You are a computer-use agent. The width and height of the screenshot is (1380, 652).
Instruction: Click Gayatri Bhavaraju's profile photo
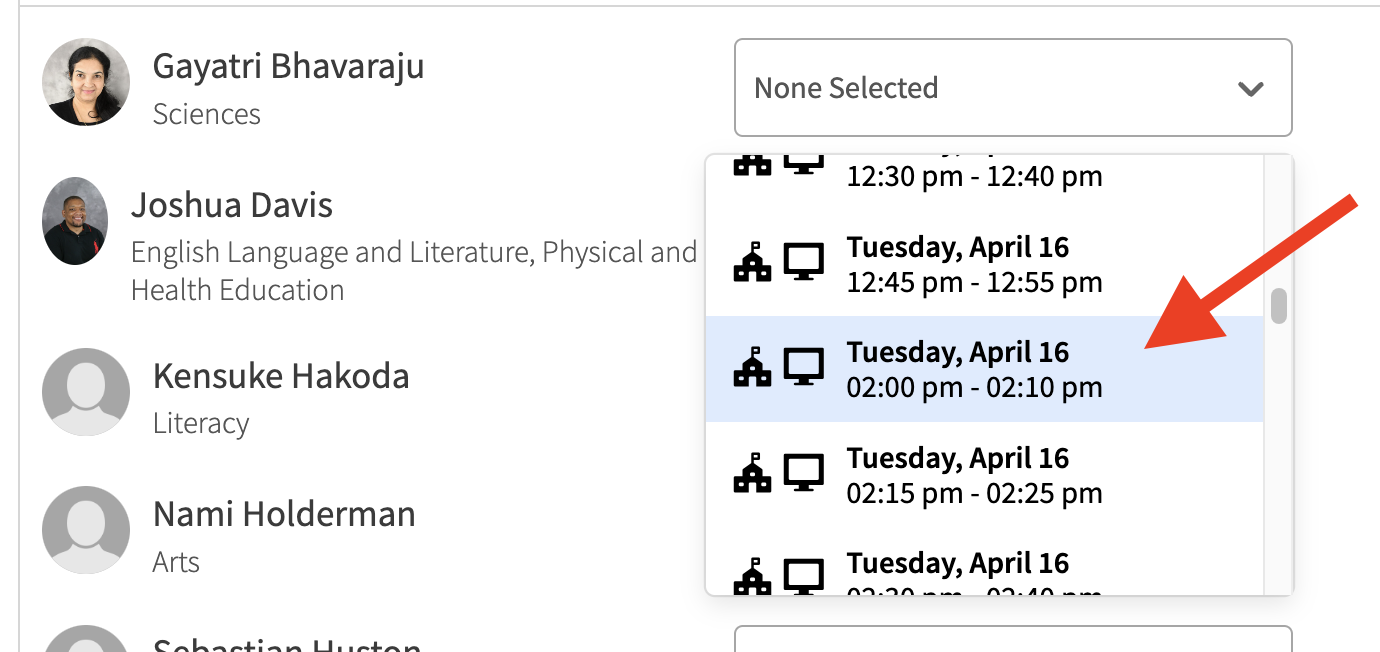tap(86, 82)
